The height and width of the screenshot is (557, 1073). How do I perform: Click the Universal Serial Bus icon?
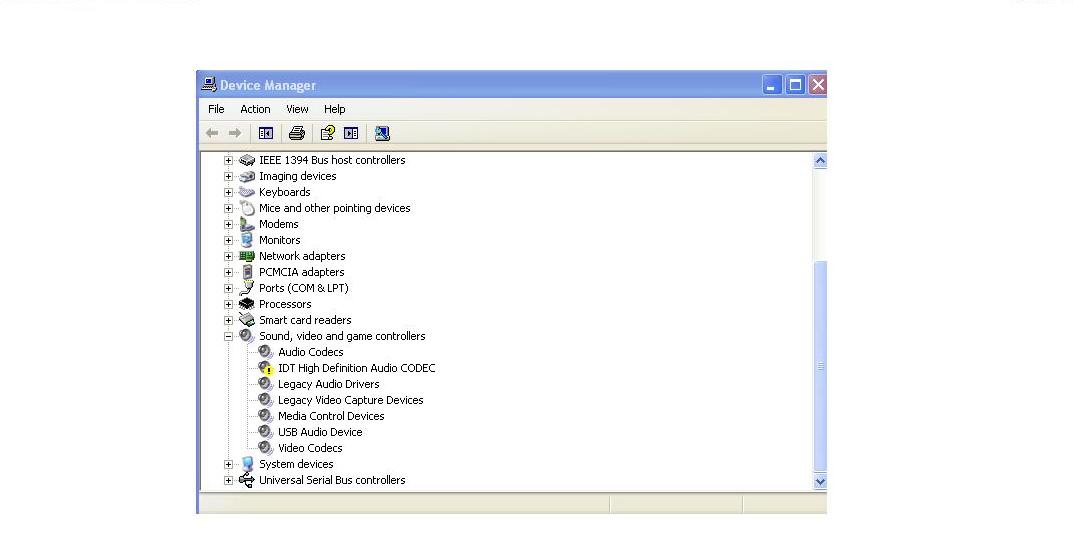click(247, 480)
